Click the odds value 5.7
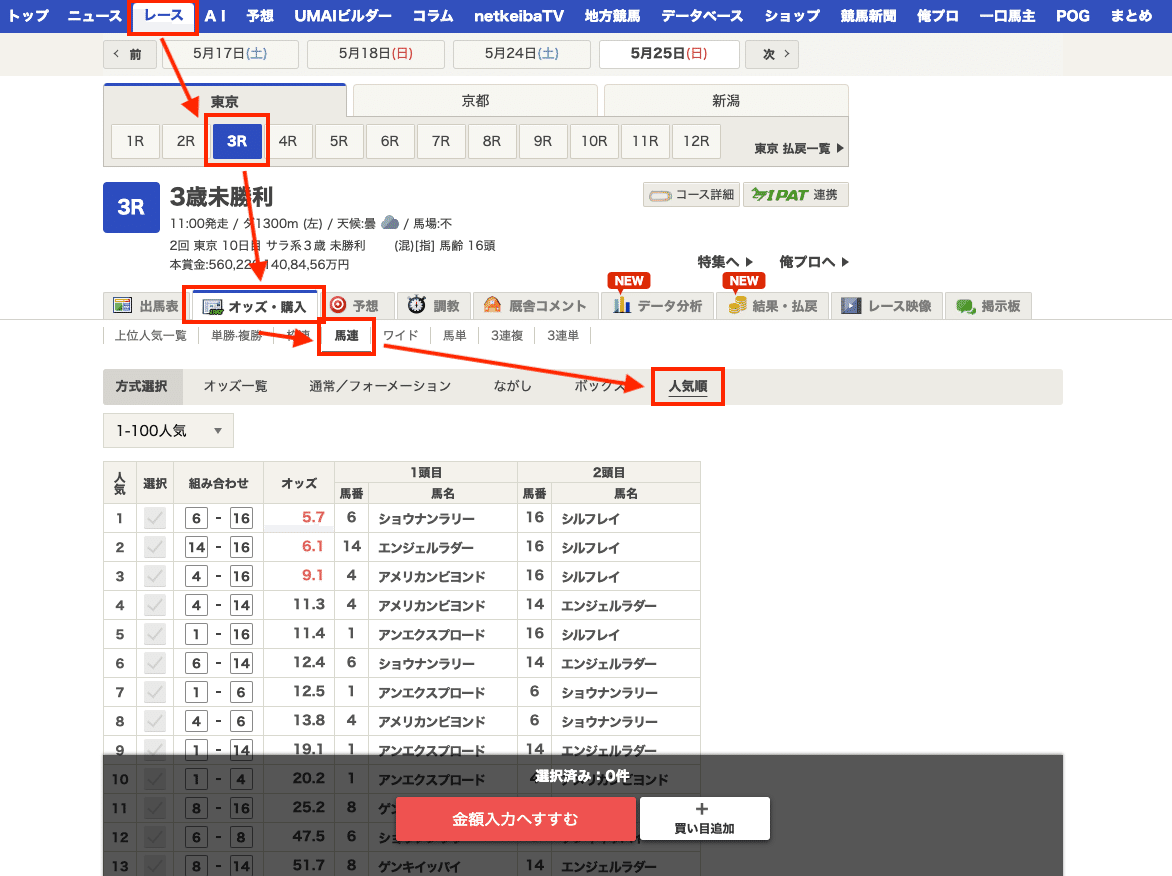 (313, 517)
